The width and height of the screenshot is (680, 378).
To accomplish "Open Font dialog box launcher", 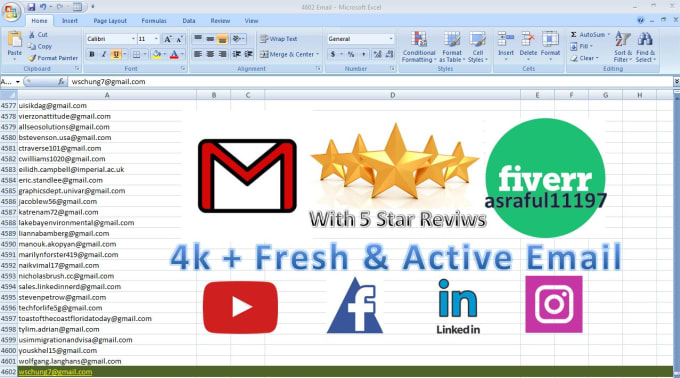I will click(x=183, y=68).
